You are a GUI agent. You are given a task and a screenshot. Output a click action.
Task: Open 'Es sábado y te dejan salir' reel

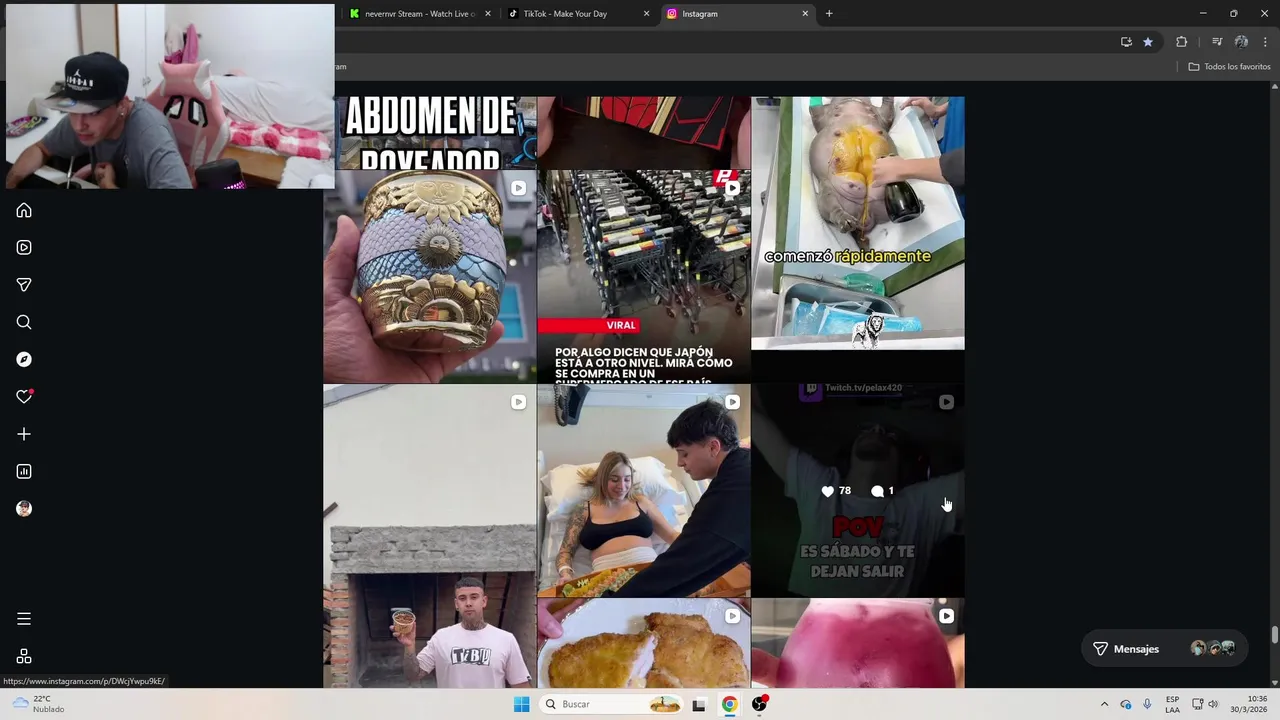click(x=858, y=491)
